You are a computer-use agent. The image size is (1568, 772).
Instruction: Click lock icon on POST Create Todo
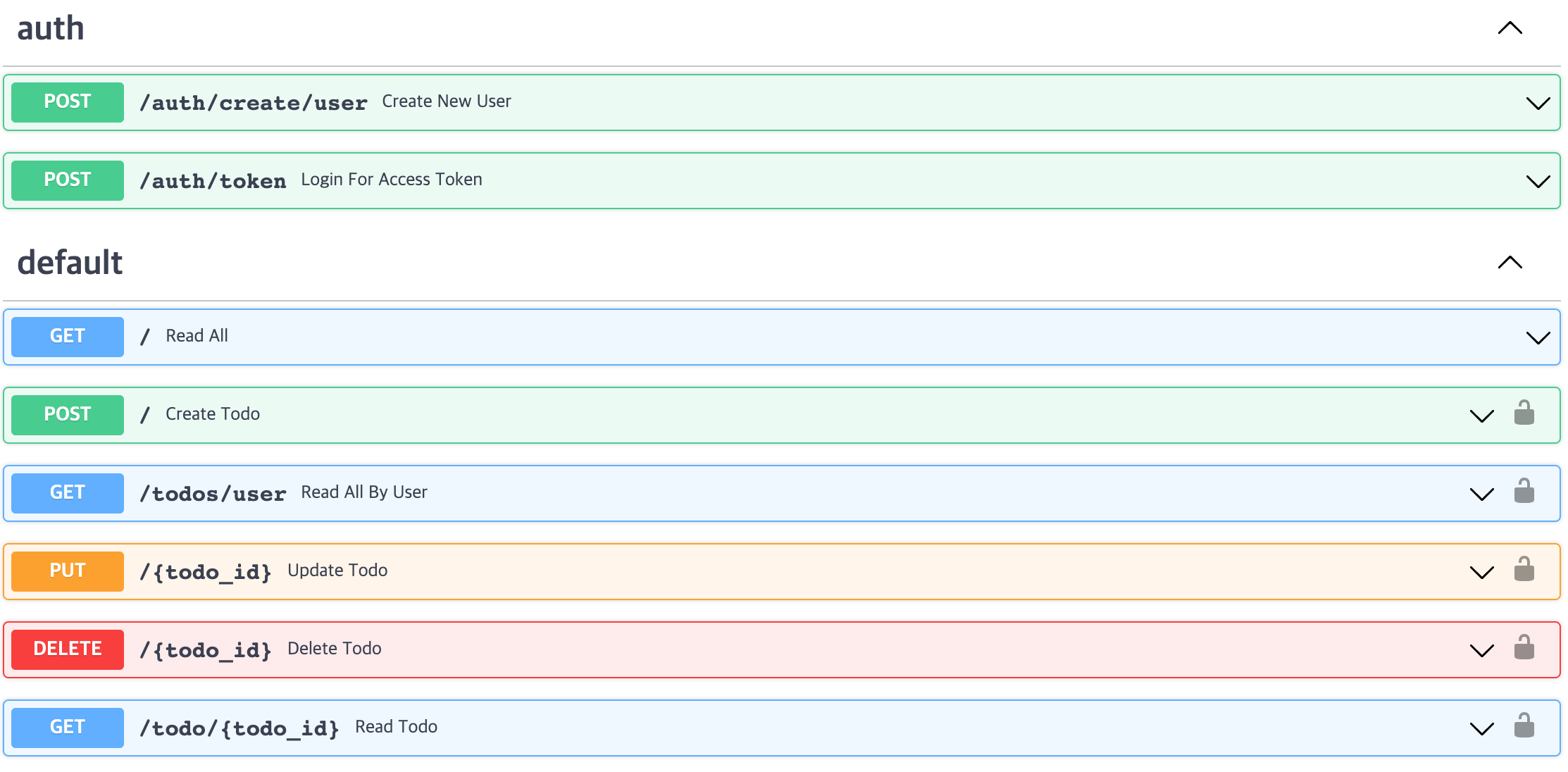click(1524, 413)
